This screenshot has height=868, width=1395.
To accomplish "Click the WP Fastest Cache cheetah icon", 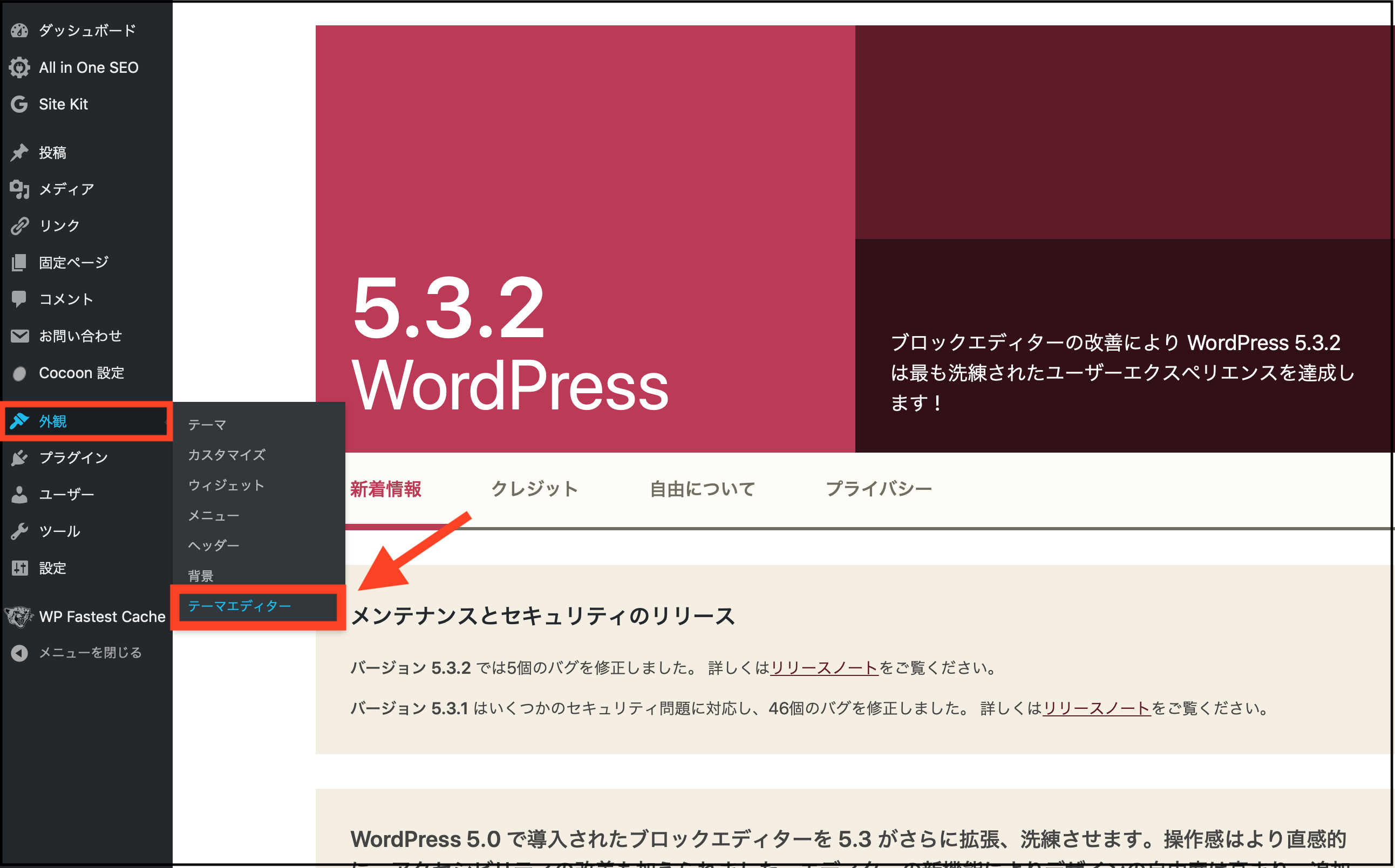I will pos(19,617).
